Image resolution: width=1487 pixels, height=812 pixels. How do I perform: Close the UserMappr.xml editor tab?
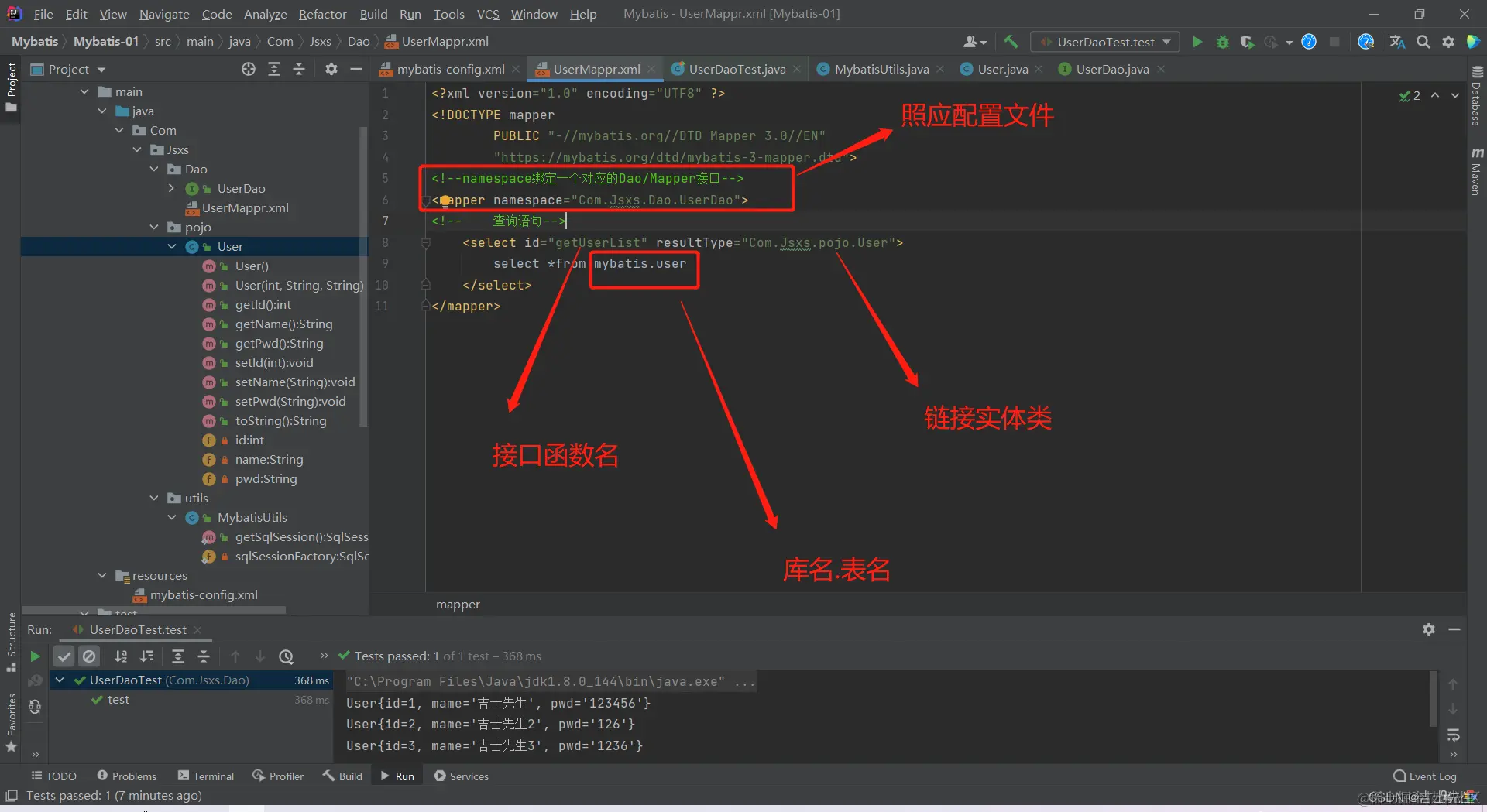click(x=651, y=69)
